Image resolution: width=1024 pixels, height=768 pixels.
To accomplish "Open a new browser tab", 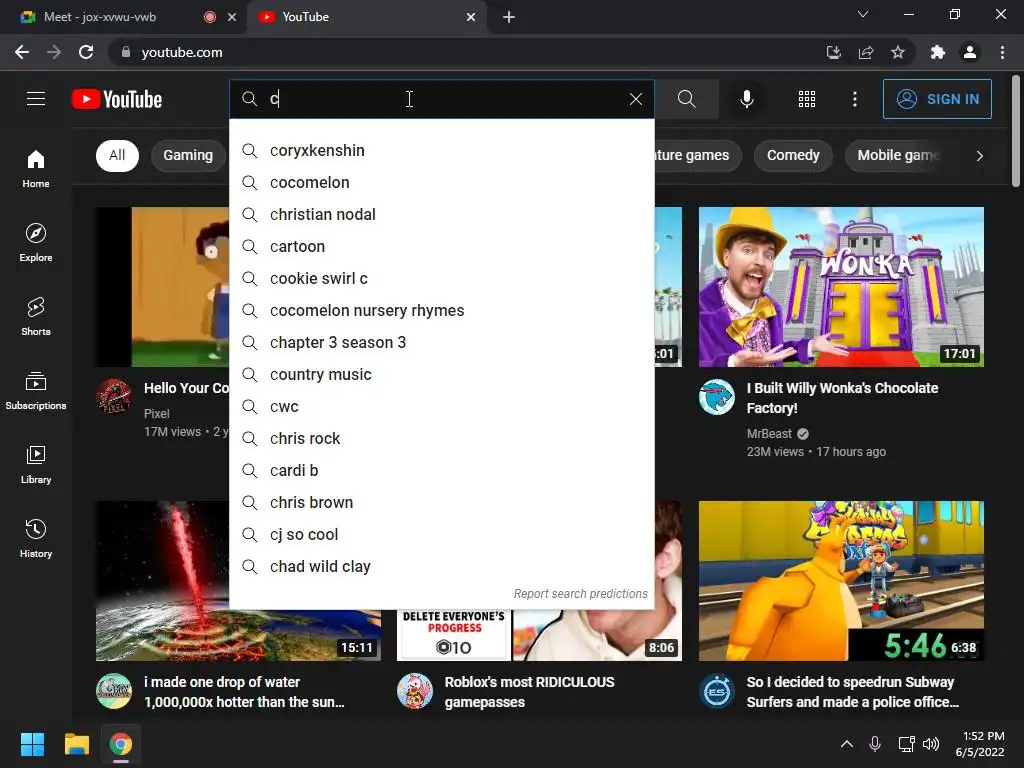I will coord(509,17).
